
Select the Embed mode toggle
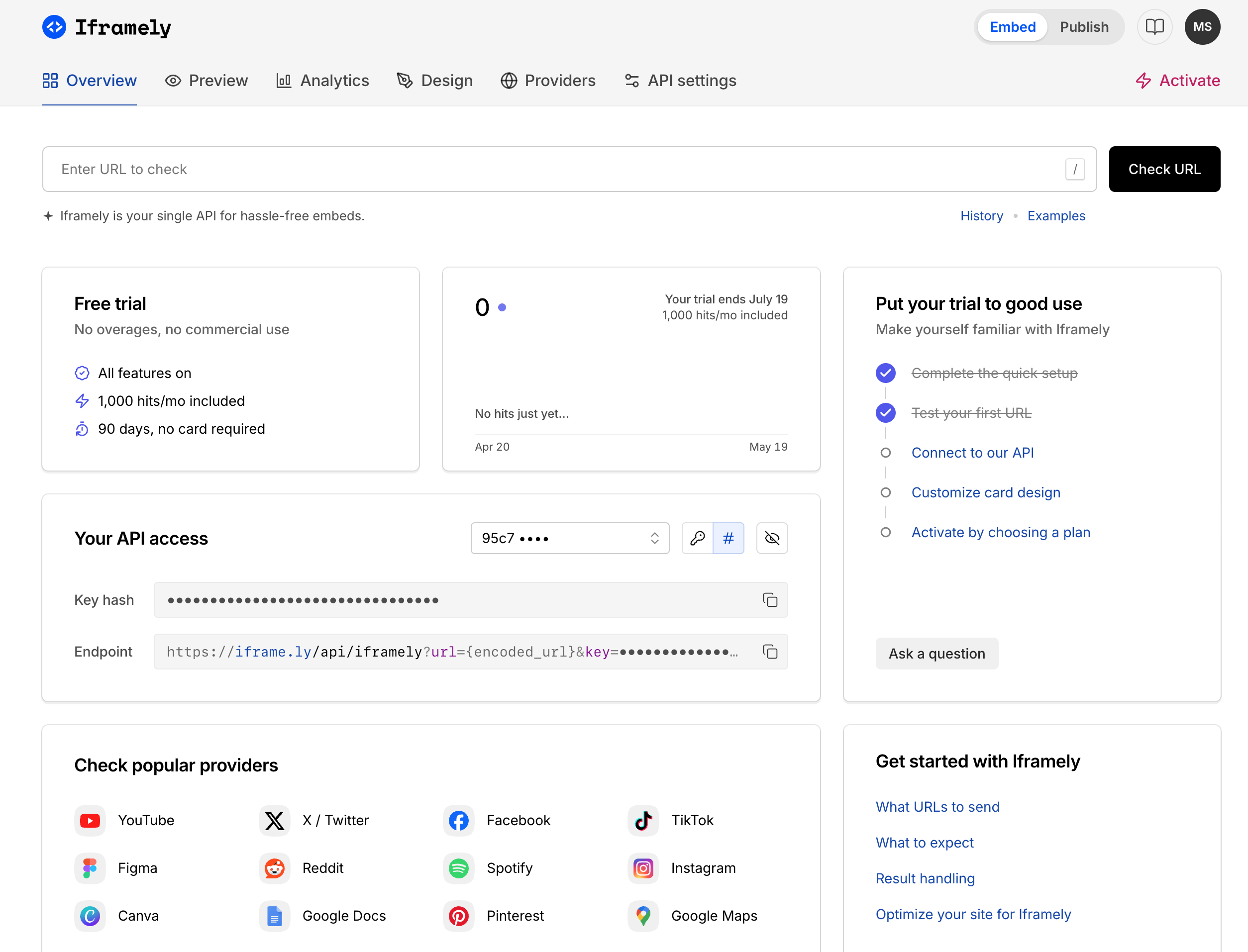(1012, 27)
